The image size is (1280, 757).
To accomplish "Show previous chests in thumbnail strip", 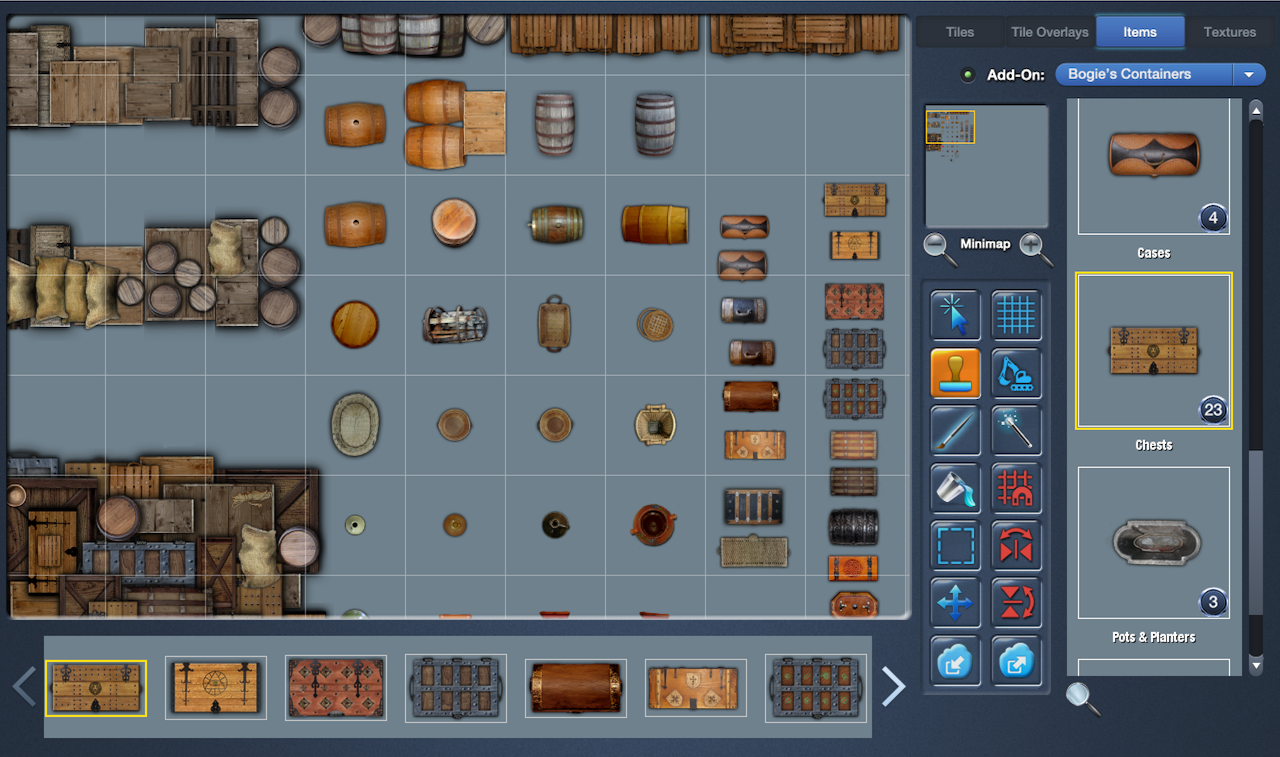I will (x=24, y=687).
